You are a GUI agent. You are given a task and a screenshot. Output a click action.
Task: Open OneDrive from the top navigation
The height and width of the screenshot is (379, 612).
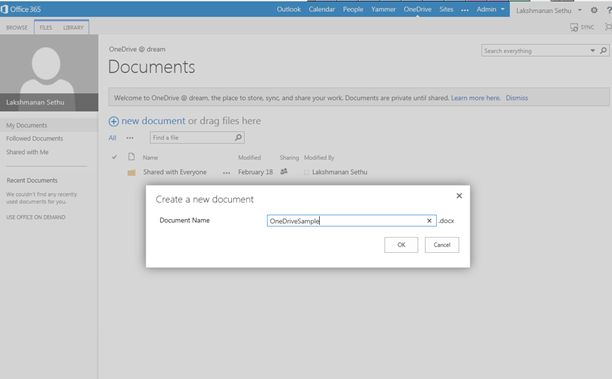point(417,9)
